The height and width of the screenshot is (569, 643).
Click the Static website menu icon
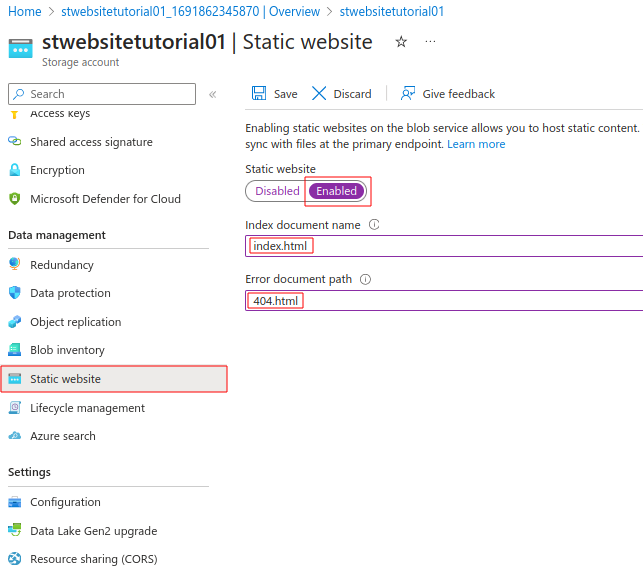[x=15, y=379]
